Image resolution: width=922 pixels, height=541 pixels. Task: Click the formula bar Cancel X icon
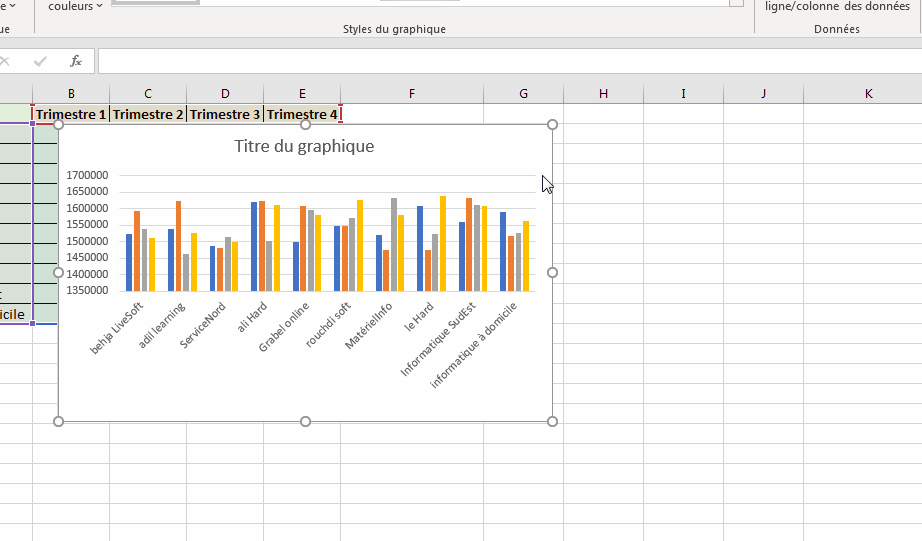[5, 61]
